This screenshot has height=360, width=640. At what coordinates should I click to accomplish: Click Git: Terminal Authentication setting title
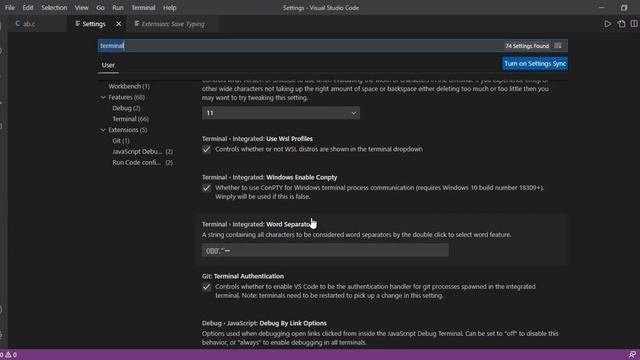[x=243, y=276]
